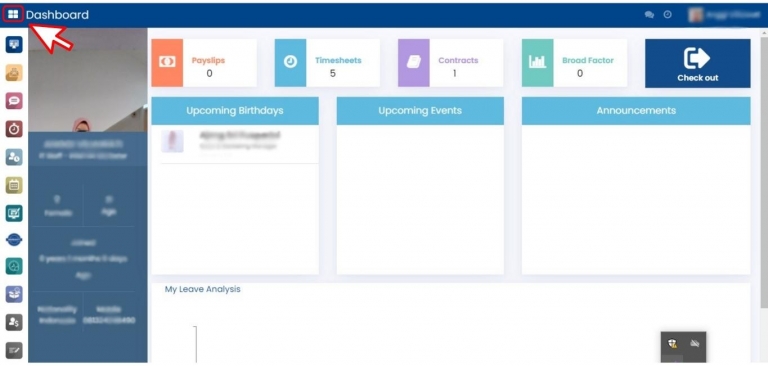The image size is (768, 366).
Task: Open the Broad Factor stat card
Action: [x=575, y=63]
